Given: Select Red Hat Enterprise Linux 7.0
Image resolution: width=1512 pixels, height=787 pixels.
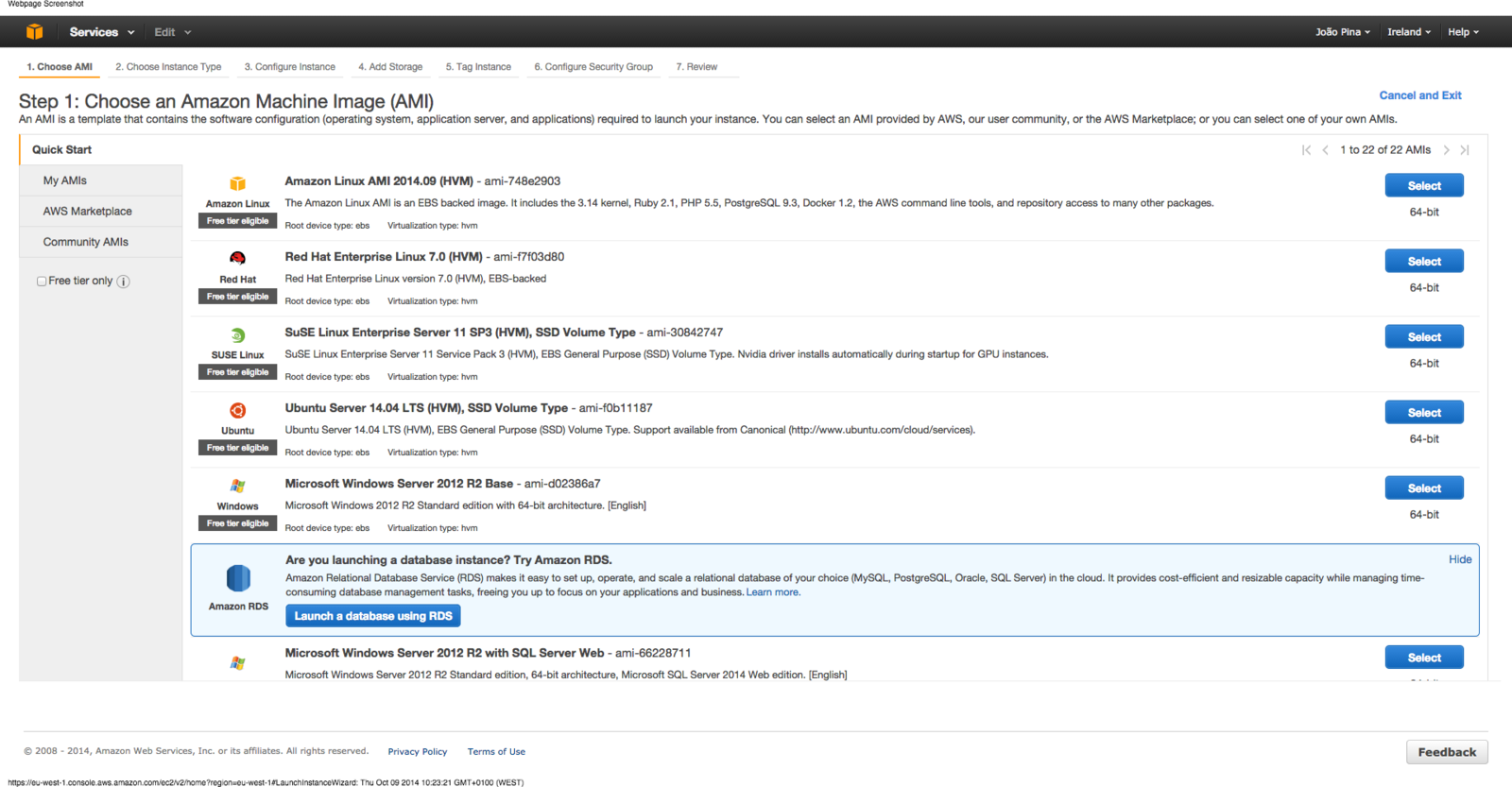Looking at the screenshot, I should click(x=1424, y=262).
